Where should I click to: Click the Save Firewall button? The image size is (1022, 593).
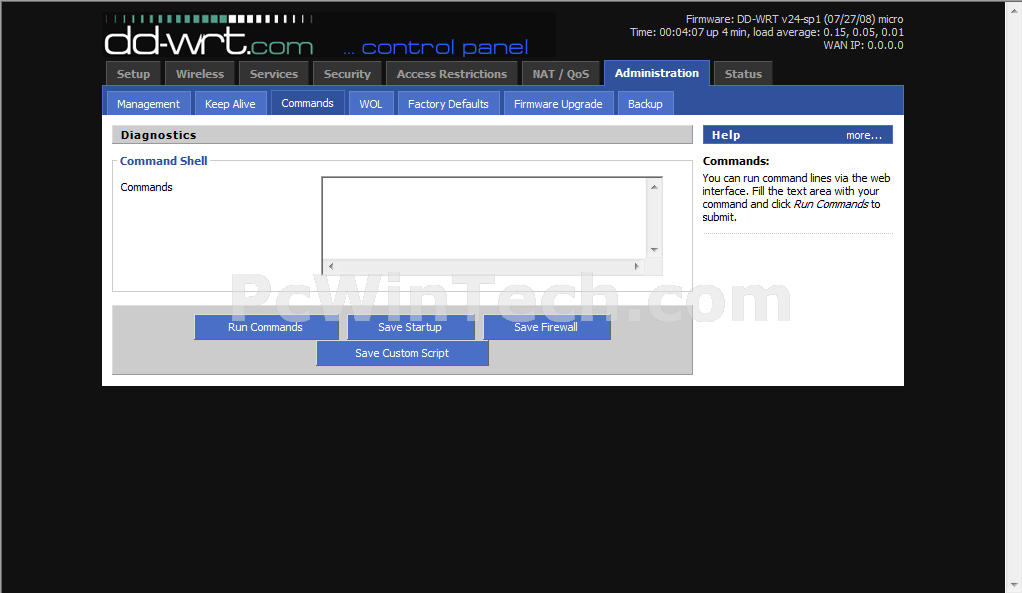pos(546,327)
